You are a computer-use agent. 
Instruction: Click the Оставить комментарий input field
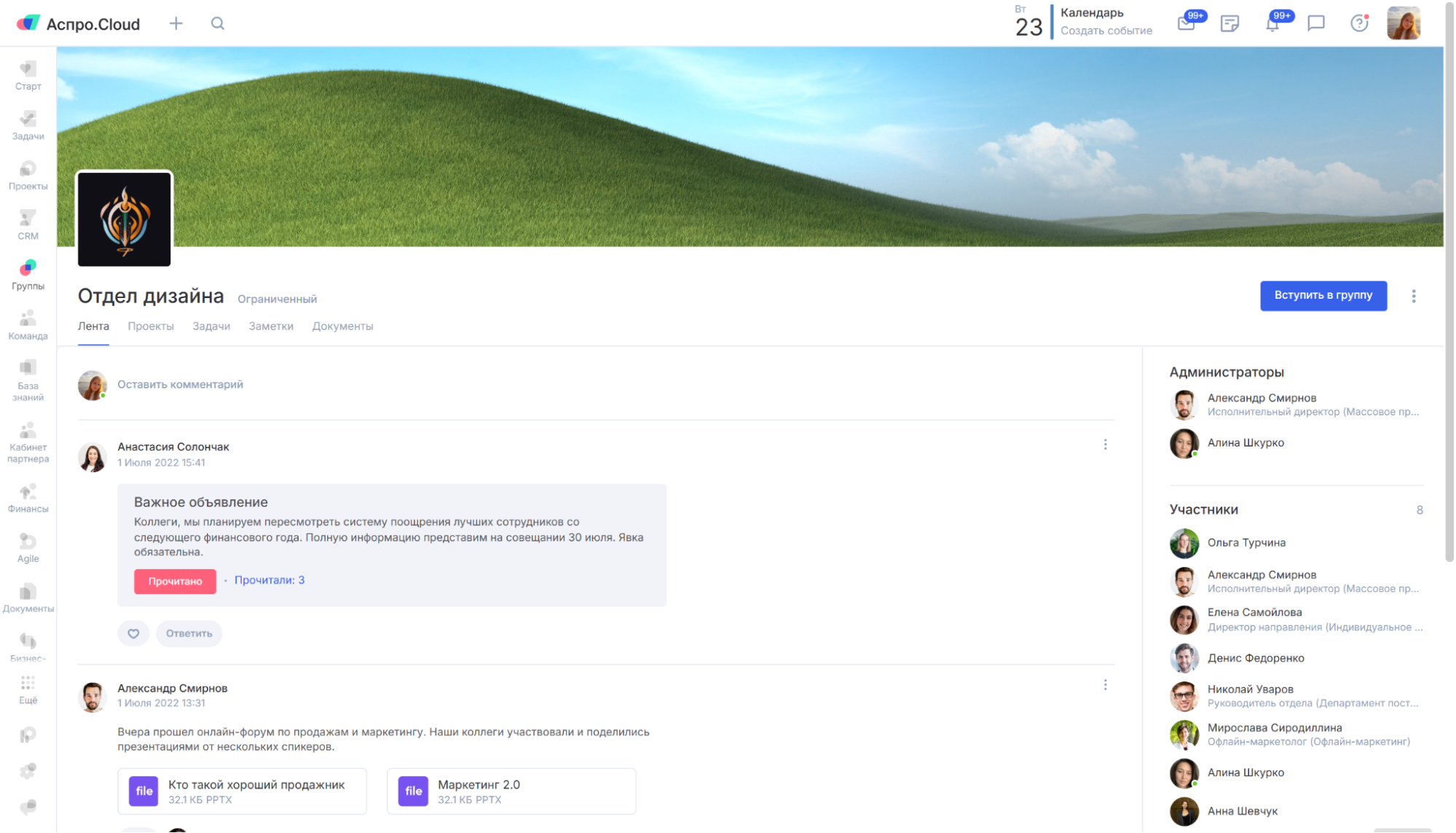point(181,385)
